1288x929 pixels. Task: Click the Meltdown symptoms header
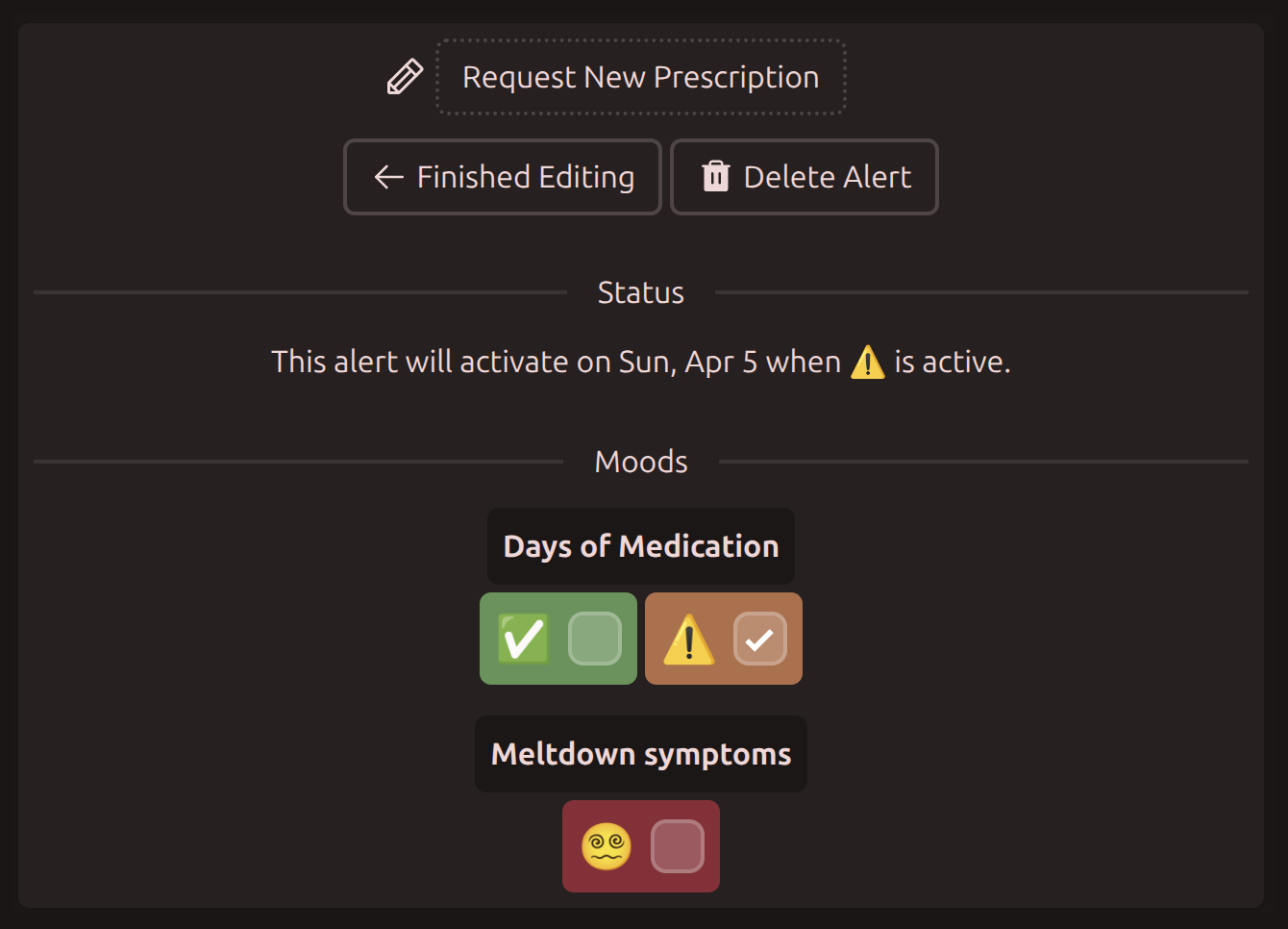click(640, 754)
